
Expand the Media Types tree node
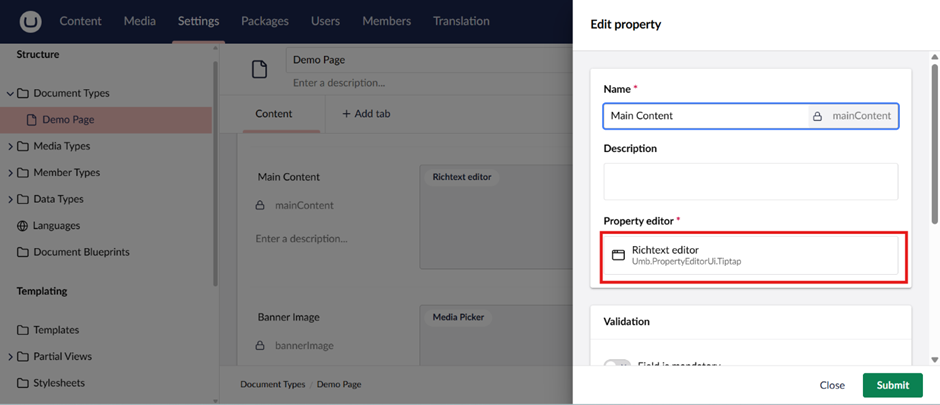pyautogui.click(x=10, y=146)
